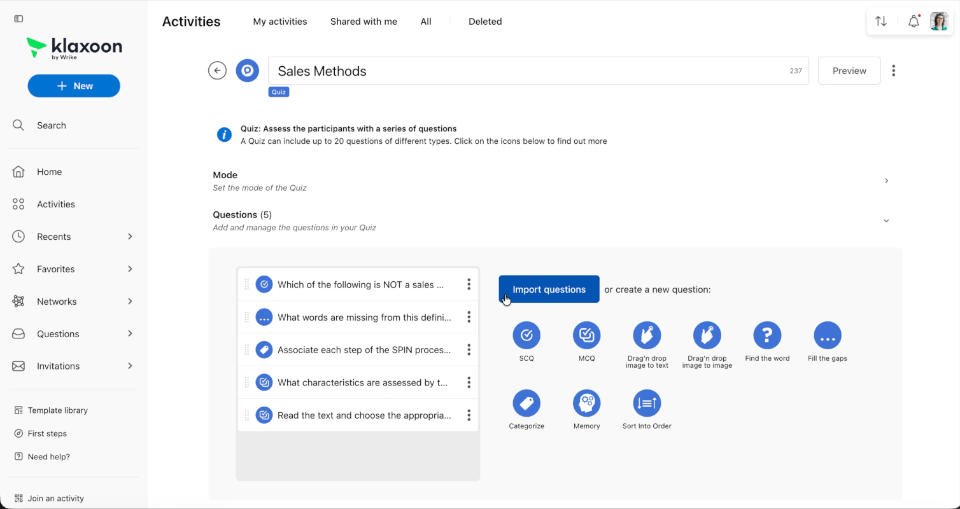Add a Memory question
Image resolution: width=960 pixels, height=509 pixels.
(587, 403)
